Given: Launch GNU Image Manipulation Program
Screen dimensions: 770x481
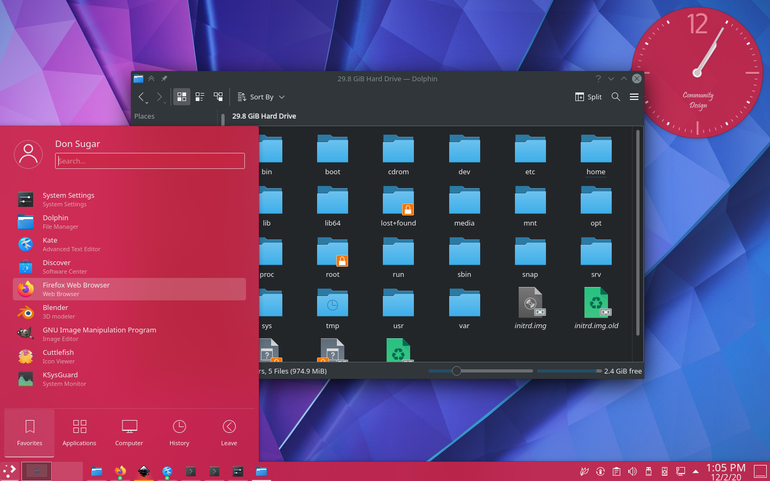Looking at the screenshot, I should (129, 334).
